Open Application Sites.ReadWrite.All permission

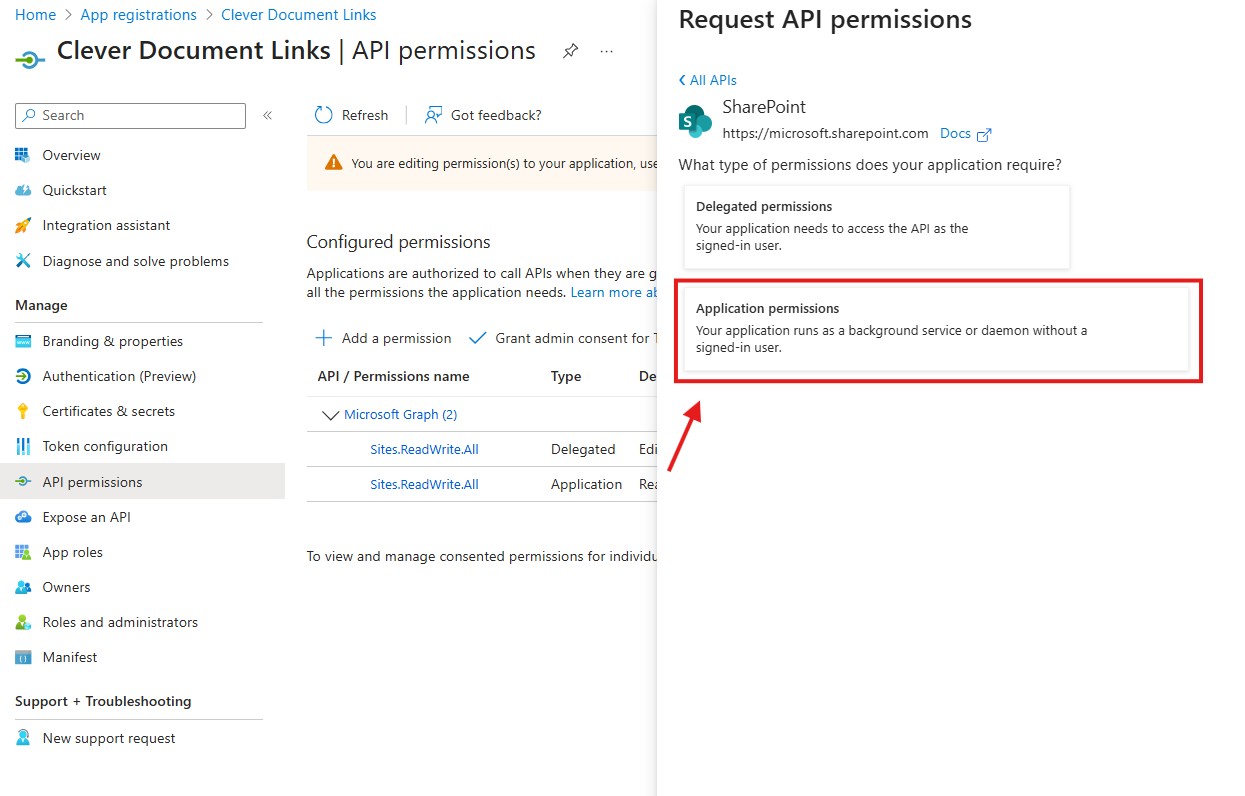(424, 484)
